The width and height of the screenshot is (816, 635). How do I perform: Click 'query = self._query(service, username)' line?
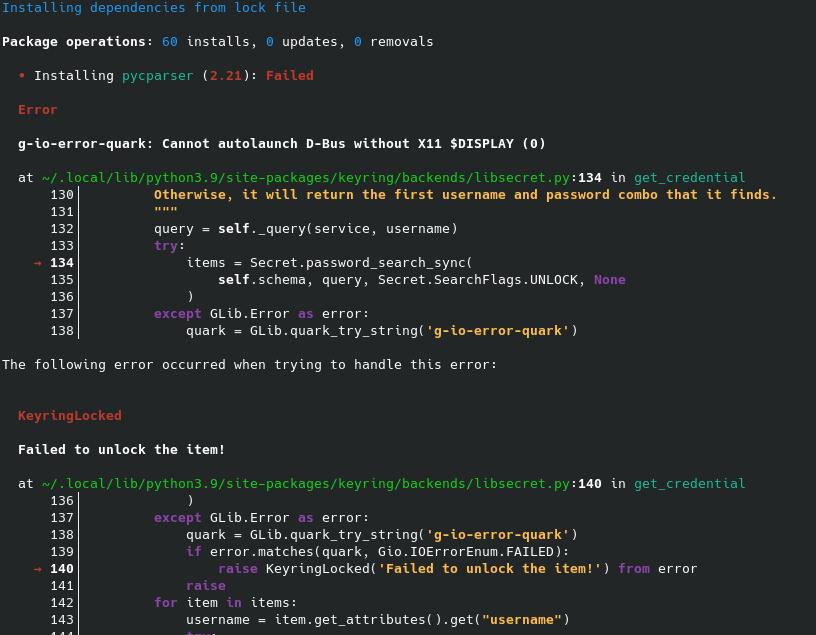(x=306, y=229)
